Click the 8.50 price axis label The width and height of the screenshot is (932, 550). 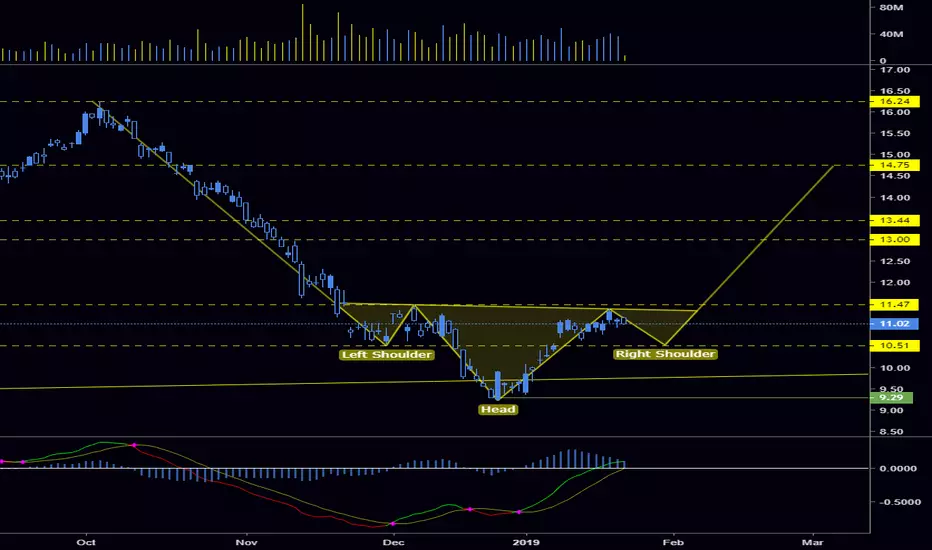coord(891,432)
